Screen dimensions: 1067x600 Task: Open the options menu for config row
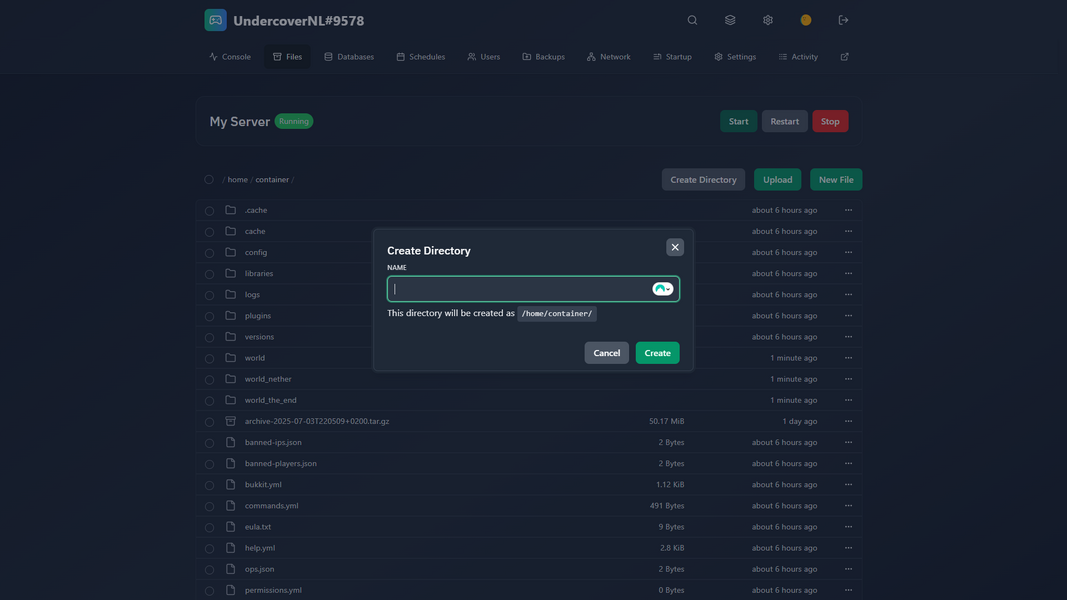849,252
